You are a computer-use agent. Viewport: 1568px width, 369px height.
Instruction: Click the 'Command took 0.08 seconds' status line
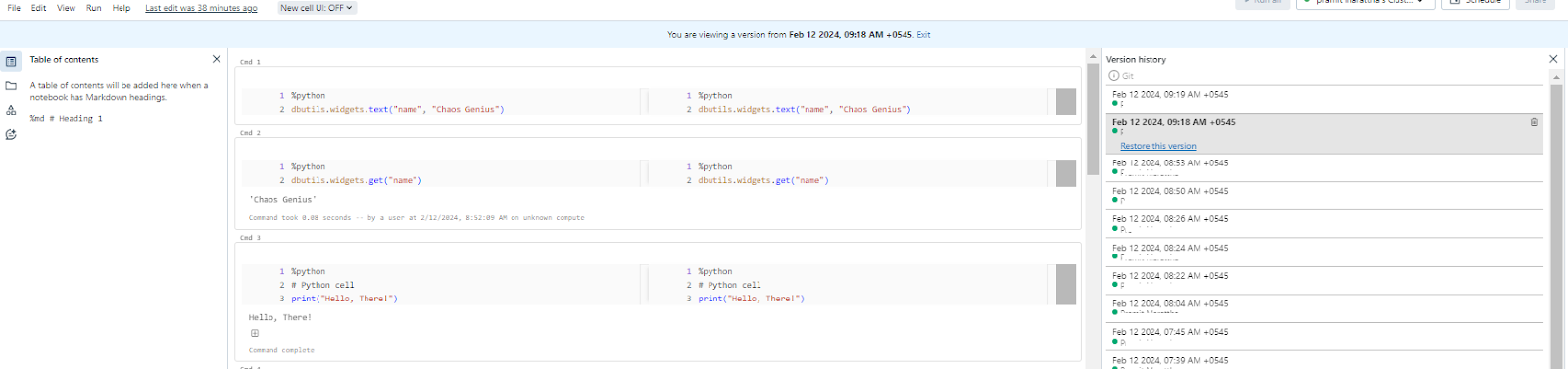point(416,218)
